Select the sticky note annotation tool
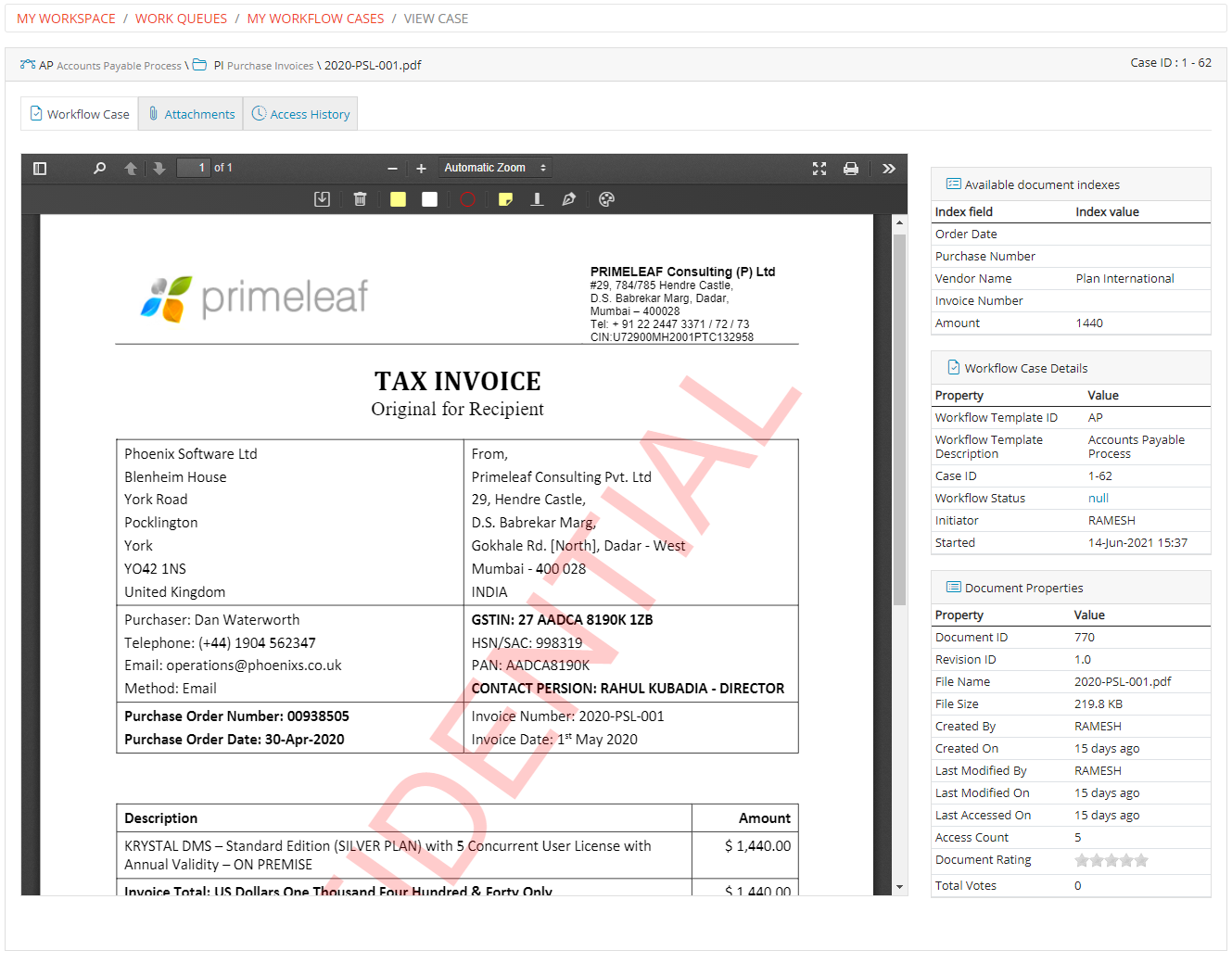This screenshot has height=963, width=1232. pyautogui.click(x=505, y=199)
